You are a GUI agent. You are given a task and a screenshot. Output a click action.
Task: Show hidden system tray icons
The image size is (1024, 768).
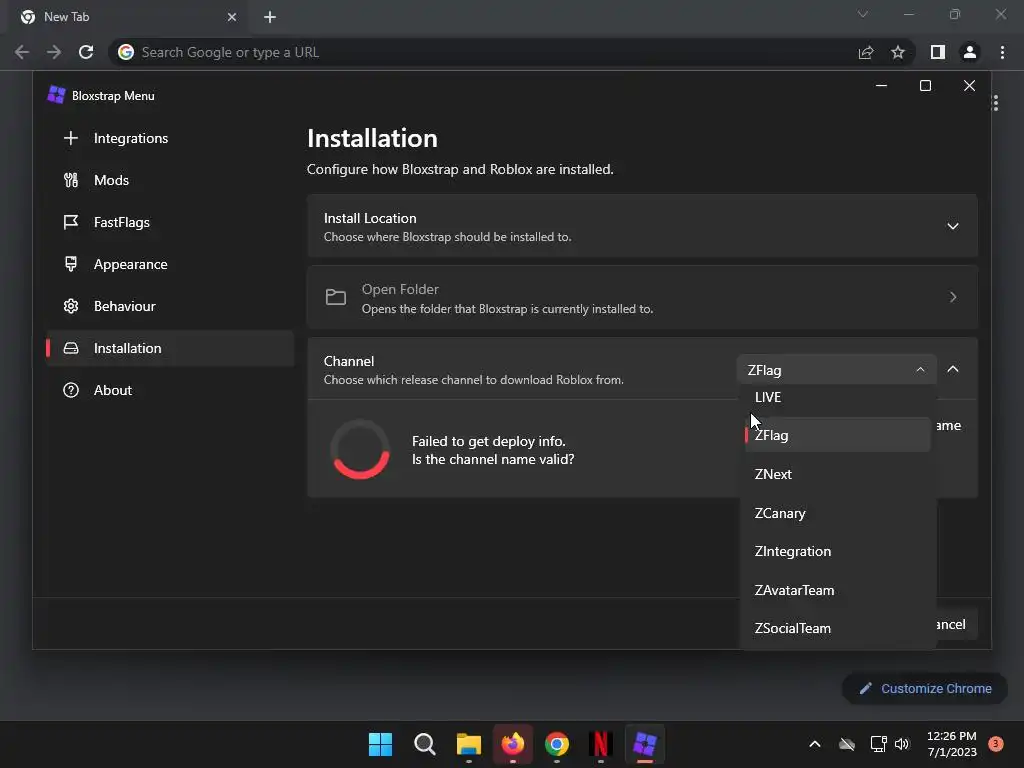pyautogui.click(x=814, y=744)
